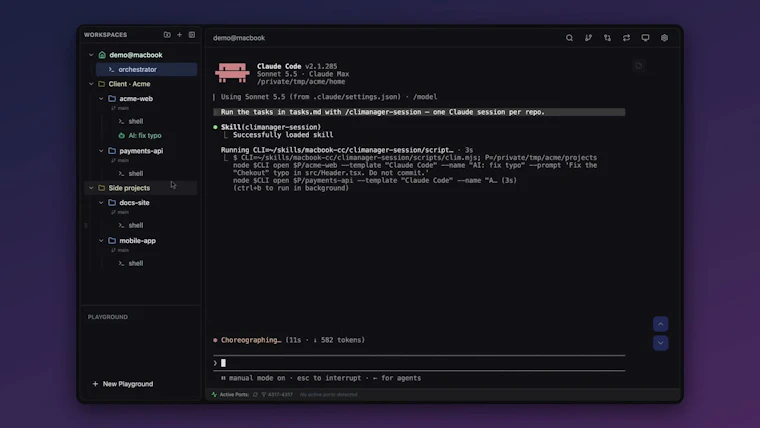Viewport: 760px width, 428px height.
Task: Click the highlighted Run the tasks prompt line
Action: (x=419, y=112)
